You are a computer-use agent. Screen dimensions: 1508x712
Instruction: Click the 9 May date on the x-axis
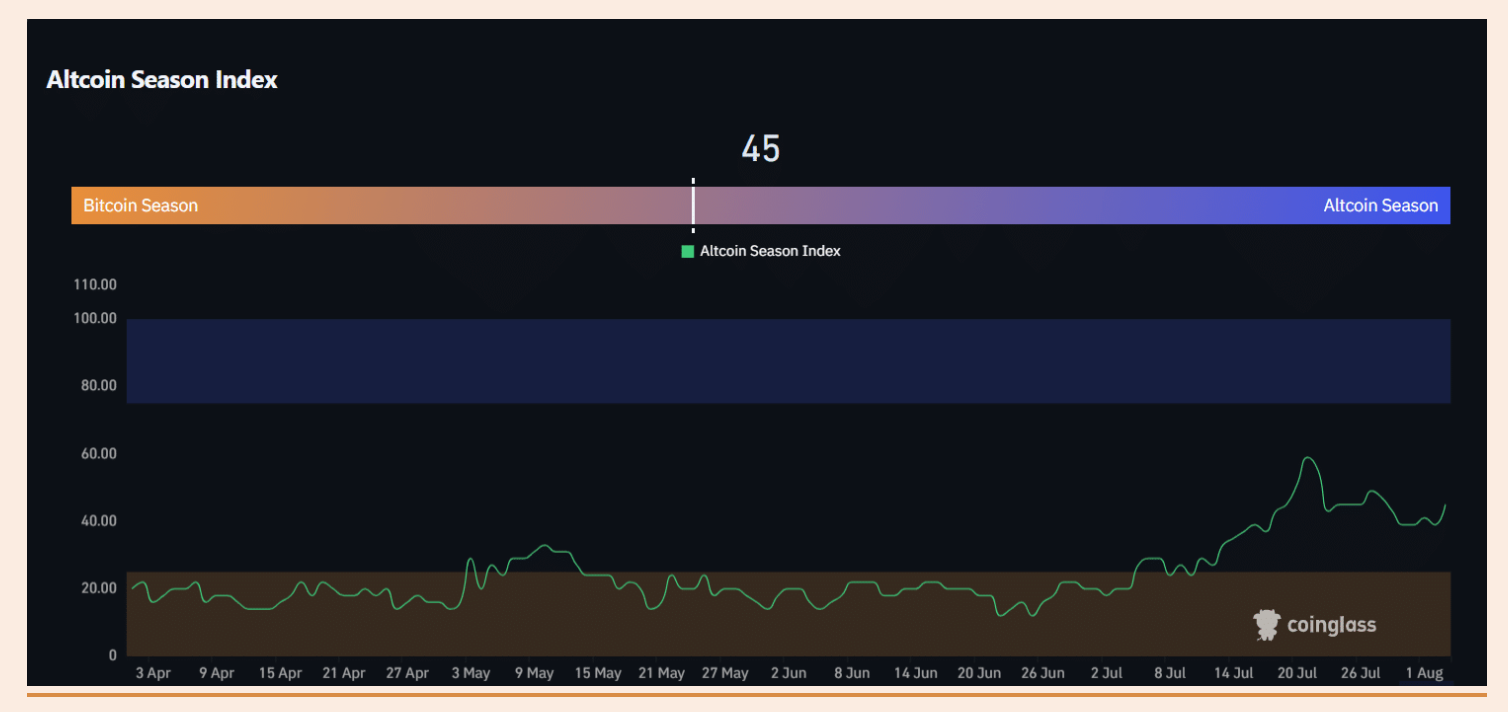tap(534, 673)
